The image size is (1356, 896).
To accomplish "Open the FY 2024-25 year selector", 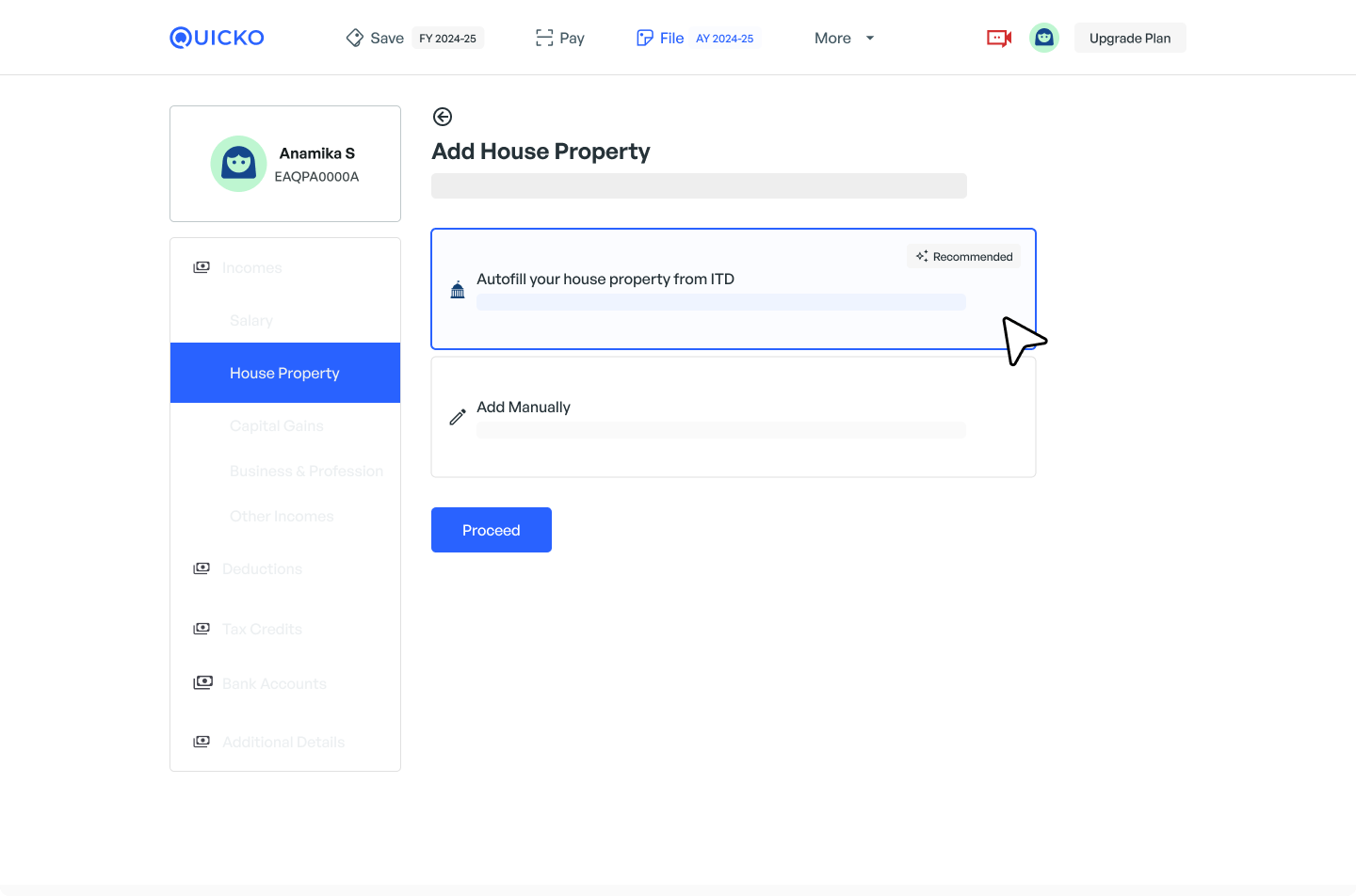I will click(x=447, y=39).
